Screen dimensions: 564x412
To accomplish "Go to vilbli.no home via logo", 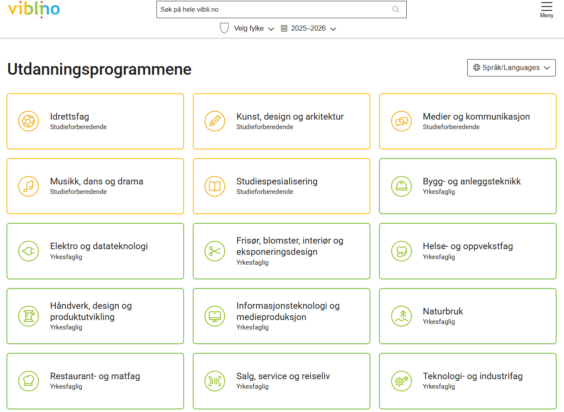I will 34,9.
